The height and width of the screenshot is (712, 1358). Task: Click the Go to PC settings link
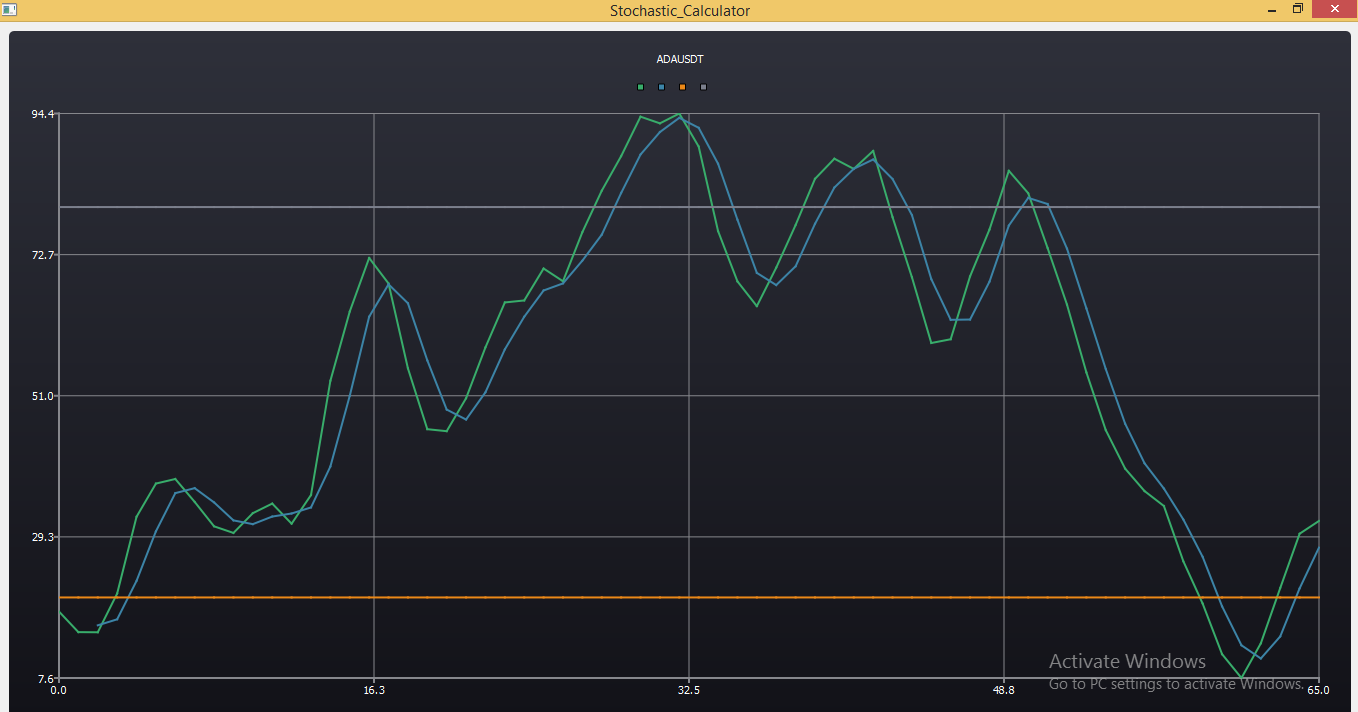tap(1168, 684)
